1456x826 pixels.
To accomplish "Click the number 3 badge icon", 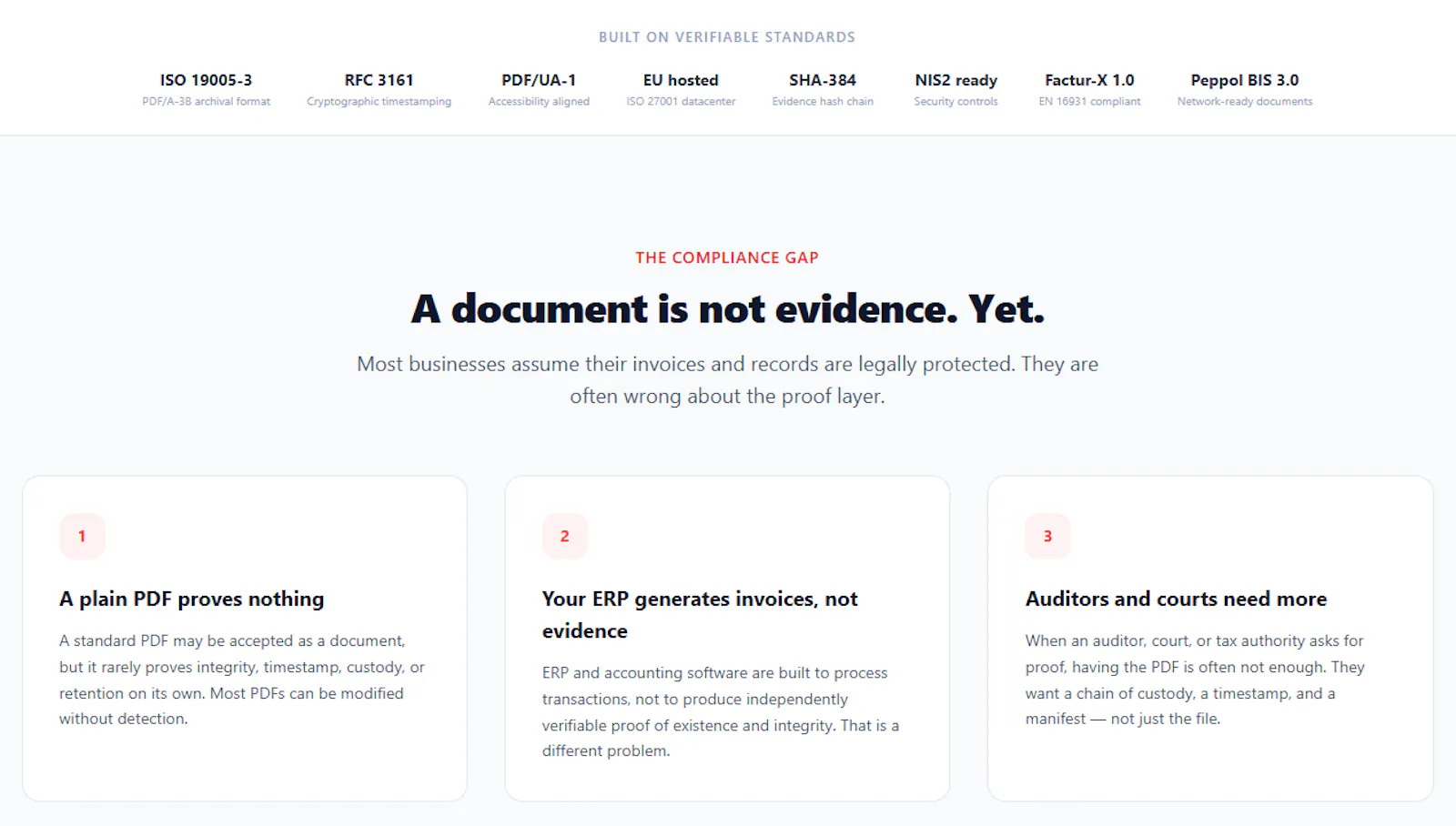I will coord(1047,536).
